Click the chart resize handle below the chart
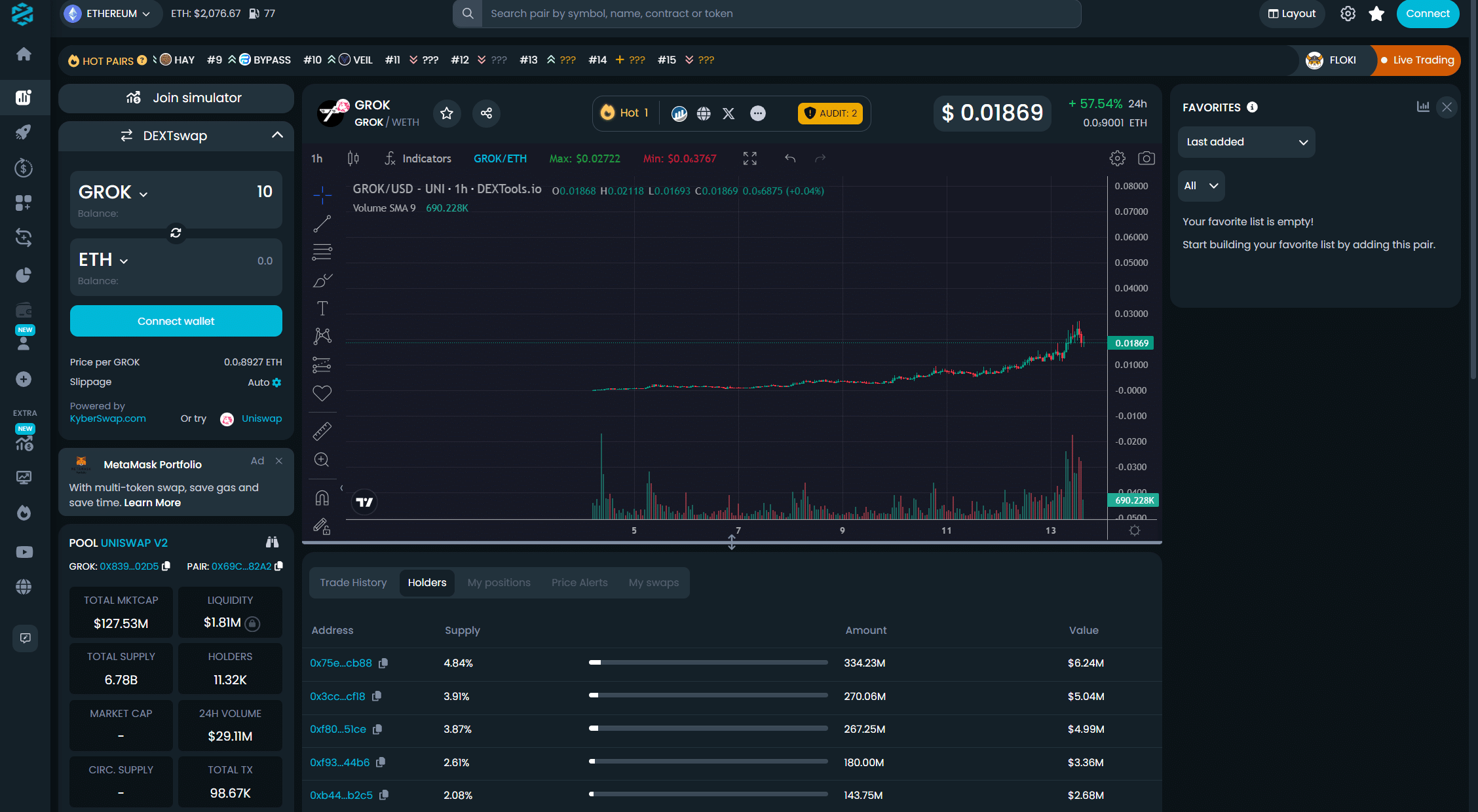Viewport: 1478px width, 812px height. tap(732, 543)
